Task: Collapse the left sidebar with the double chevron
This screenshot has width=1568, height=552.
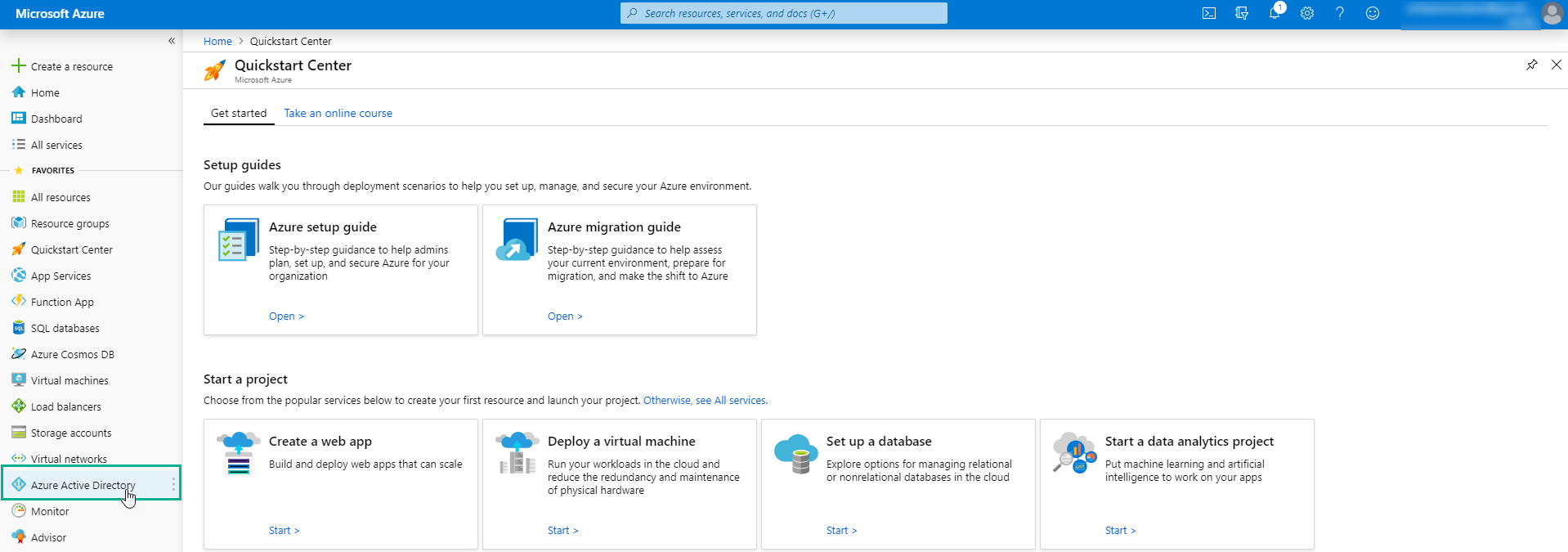Action: pos(172,41)
